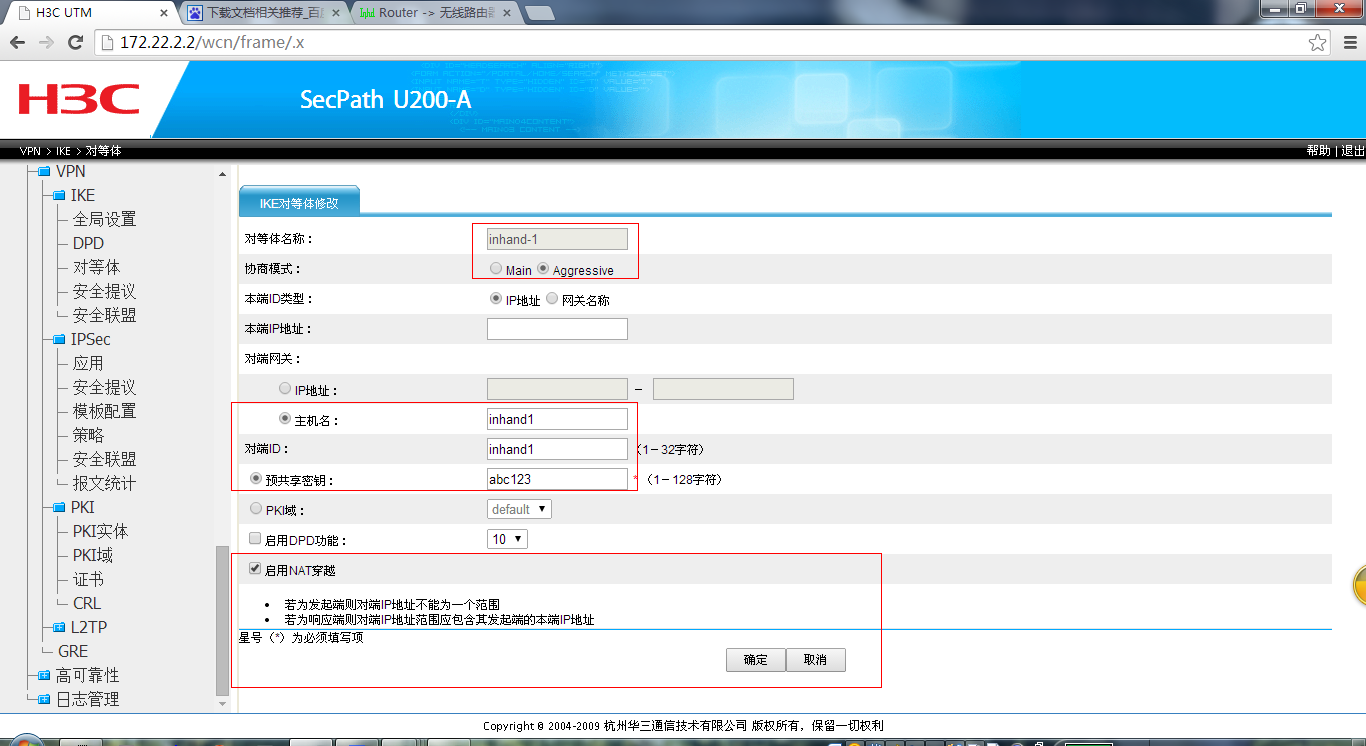
Task: Select the remote gateway IP地址 radio
Action: point(285,389)
